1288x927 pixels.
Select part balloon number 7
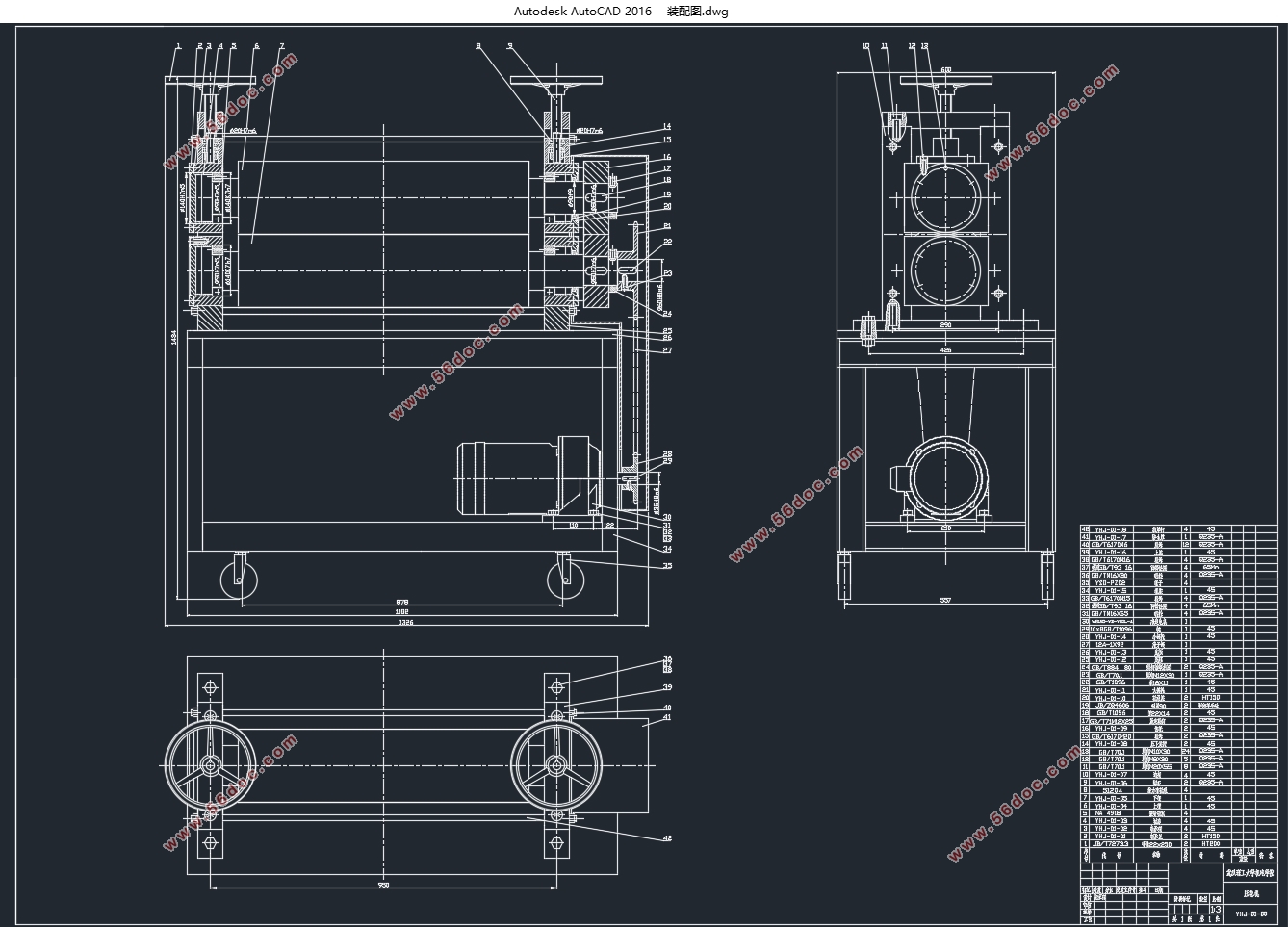(x=281, y=46)
